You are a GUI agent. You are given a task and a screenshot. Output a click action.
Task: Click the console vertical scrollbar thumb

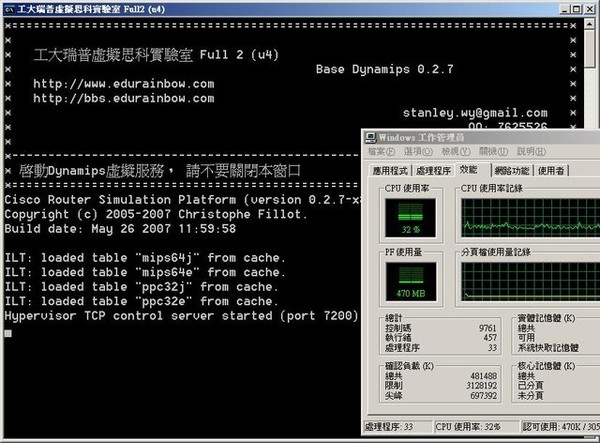tap(589, 49)
